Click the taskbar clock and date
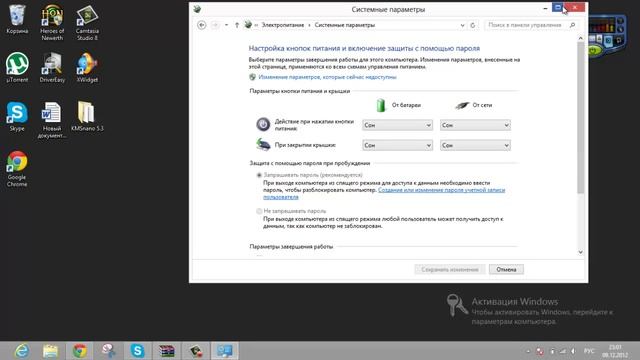640x360 pixels. 615,351
